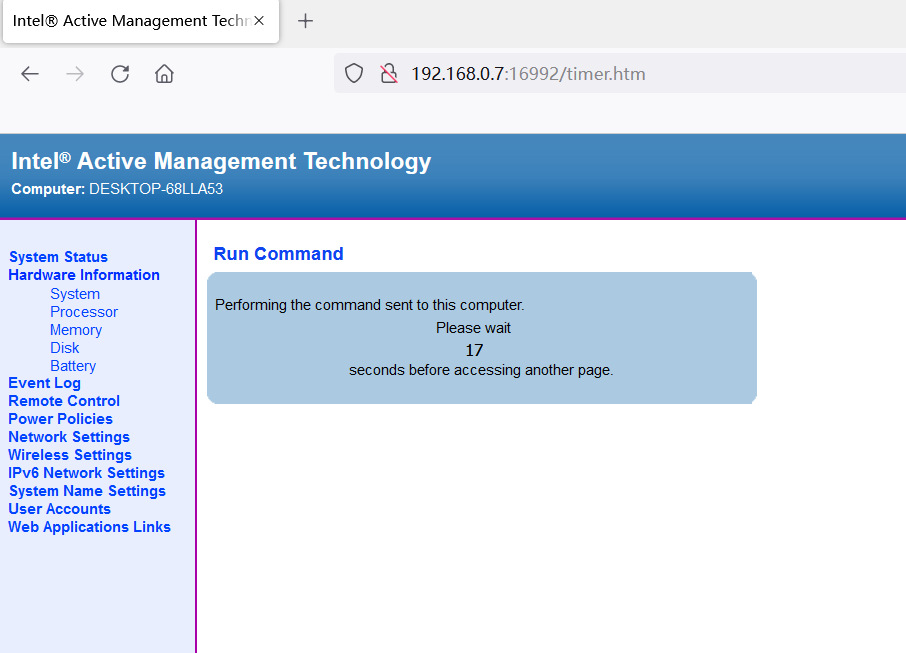
Task: Open the Event Log
Action: click(x=44, y=382)
